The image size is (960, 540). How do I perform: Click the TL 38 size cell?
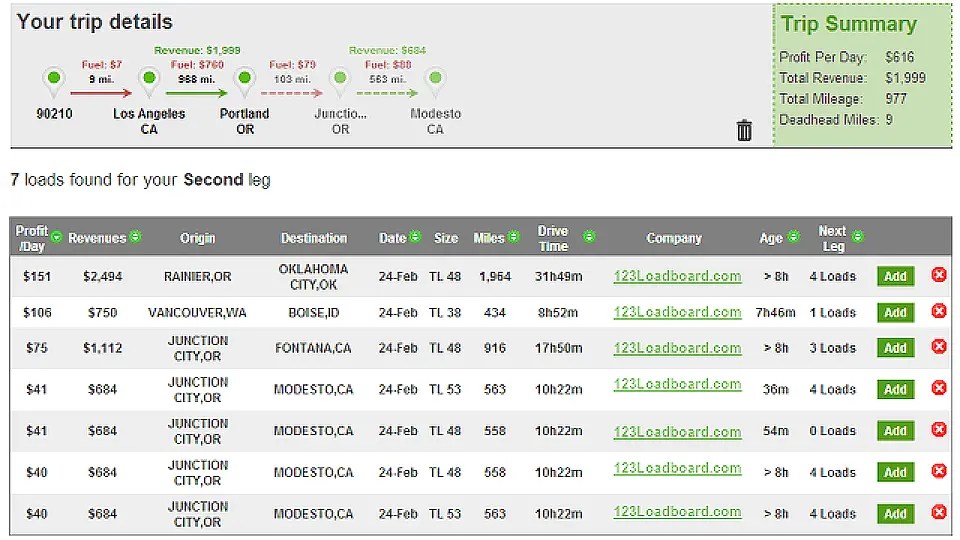pyautogui.click(x=445, y=313)
